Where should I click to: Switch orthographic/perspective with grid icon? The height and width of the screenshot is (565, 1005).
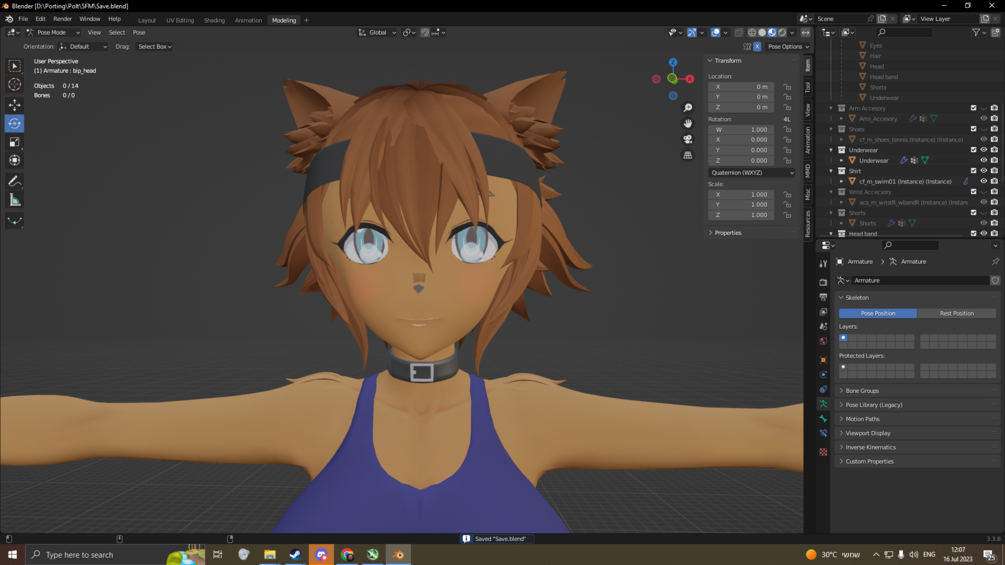(688, 155)
